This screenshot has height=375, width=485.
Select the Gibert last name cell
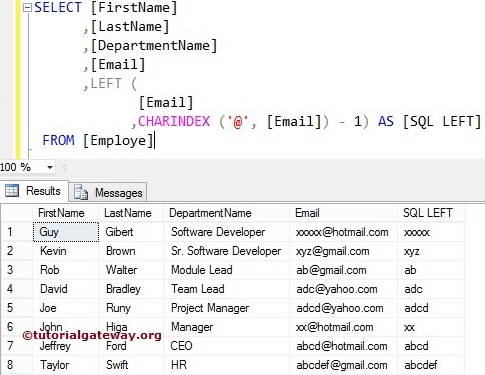[x=131, y=232]
